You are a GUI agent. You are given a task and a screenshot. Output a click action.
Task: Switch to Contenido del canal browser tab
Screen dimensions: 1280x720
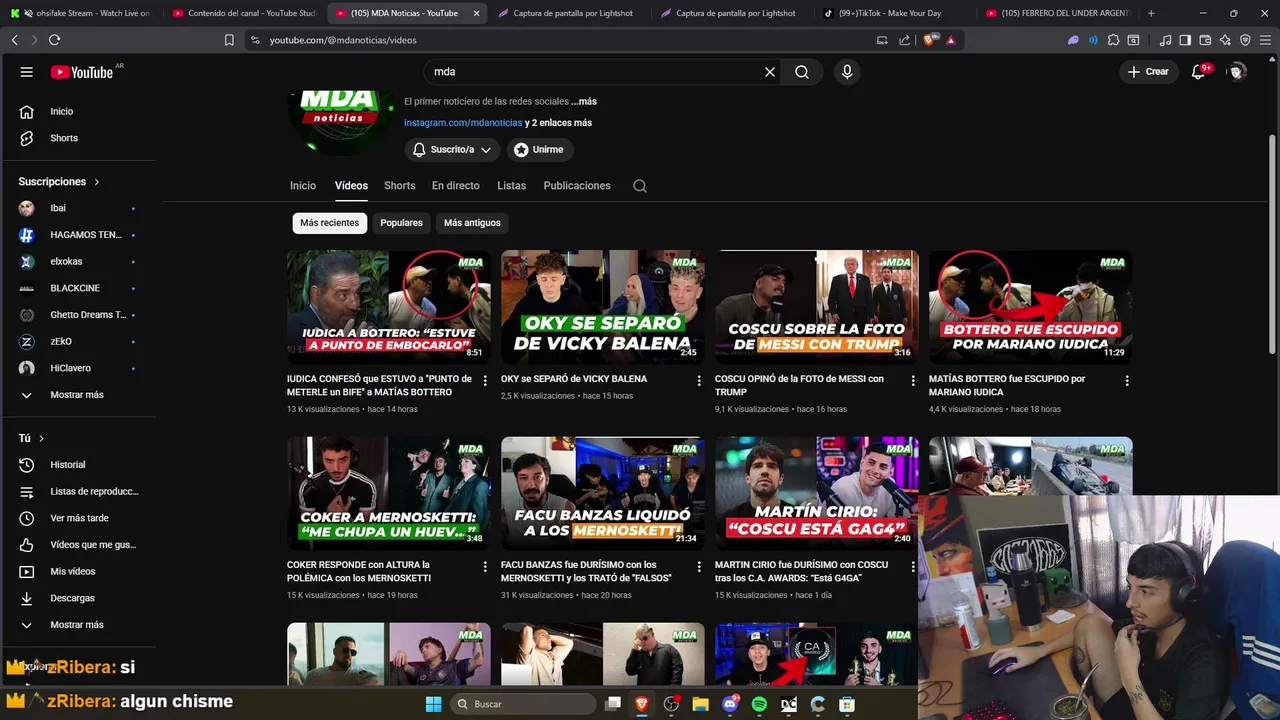[244, 13]
